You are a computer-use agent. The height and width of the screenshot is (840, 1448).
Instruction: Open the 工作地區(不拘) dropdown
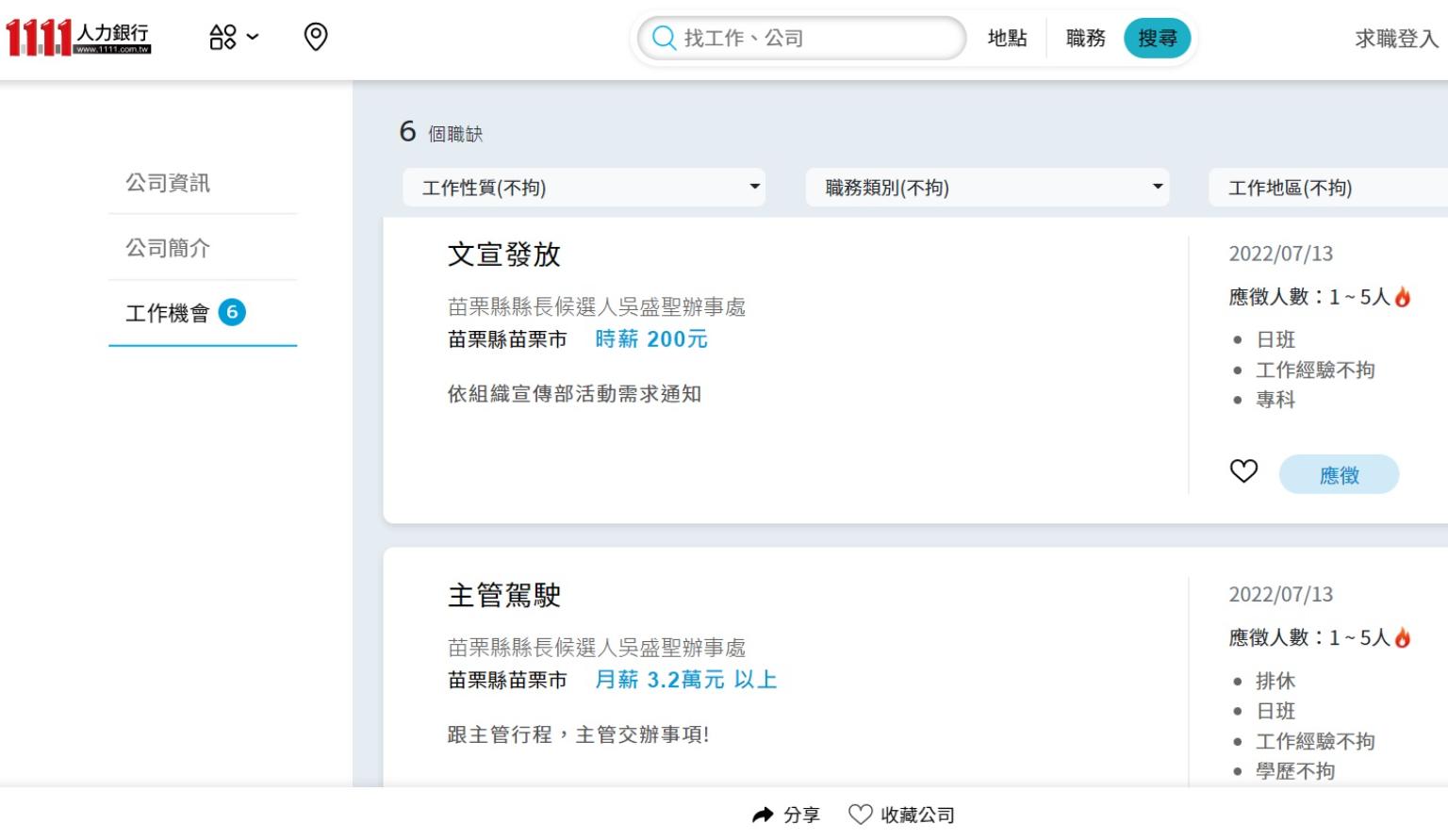[x=1329, y=188]
